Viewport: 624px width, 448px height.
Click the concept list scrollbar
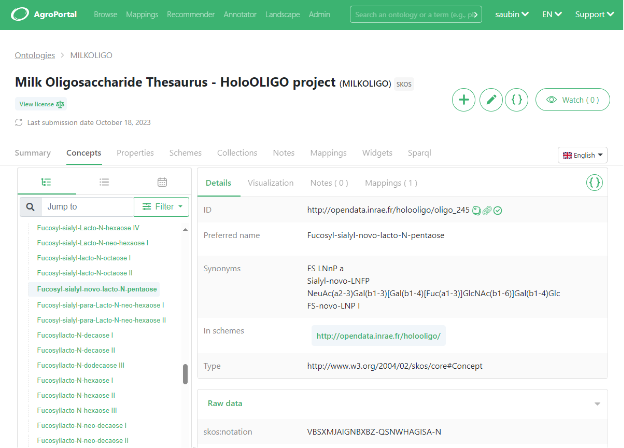click(x=185, y=373)
